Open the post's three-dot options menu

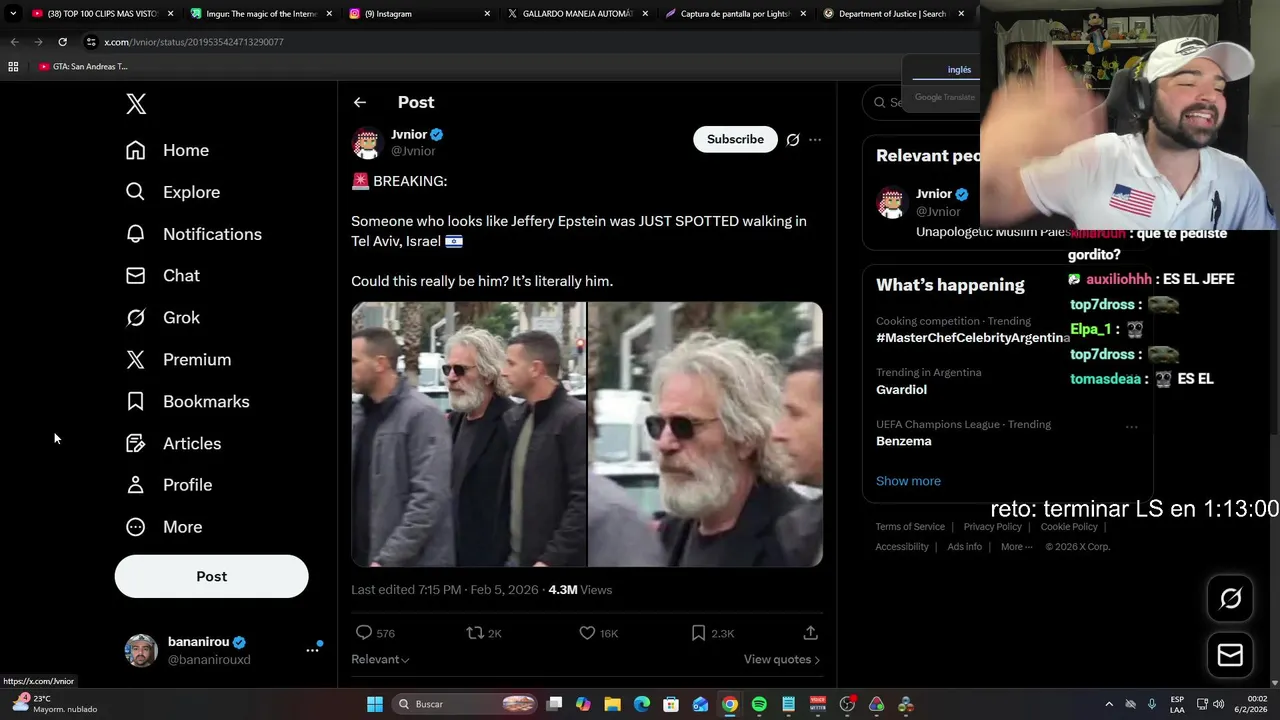tap(815, 140)
